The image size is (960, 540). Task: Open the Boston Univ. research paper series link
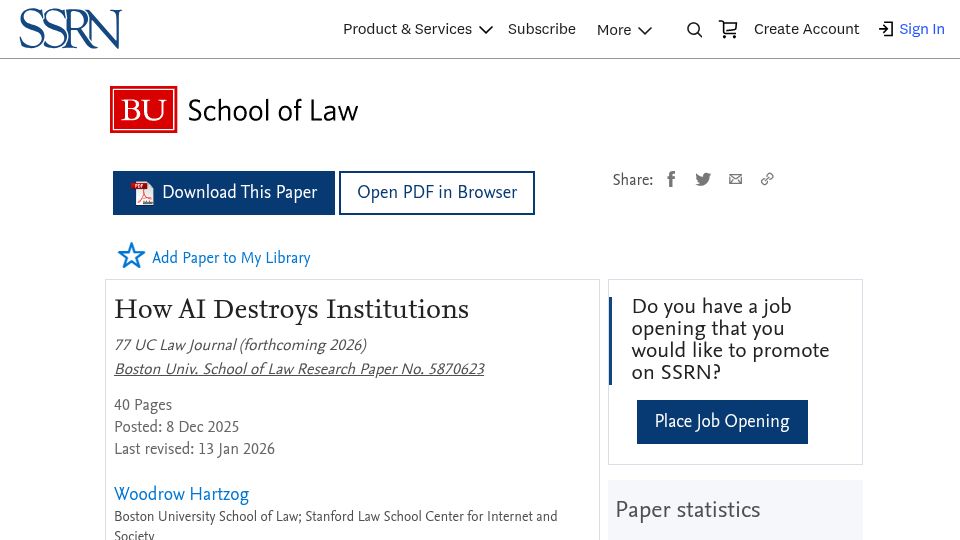(x=299, y=369)
